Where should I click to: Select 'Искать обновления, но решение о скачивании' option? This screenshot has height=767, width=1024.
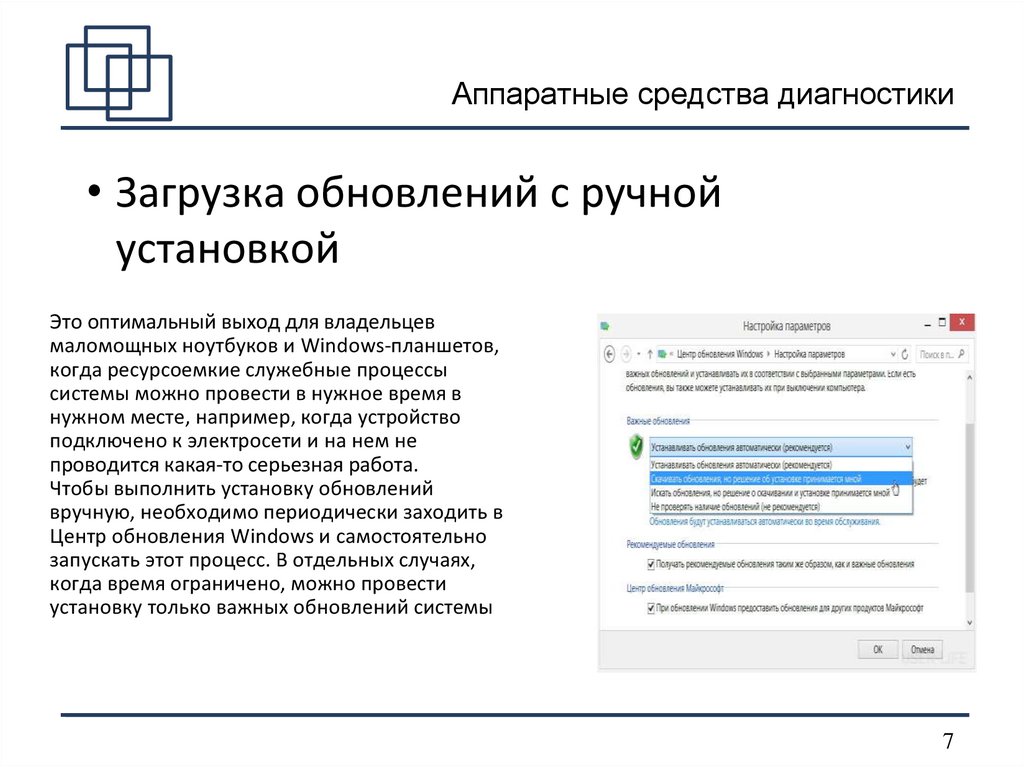pos(780,493)
